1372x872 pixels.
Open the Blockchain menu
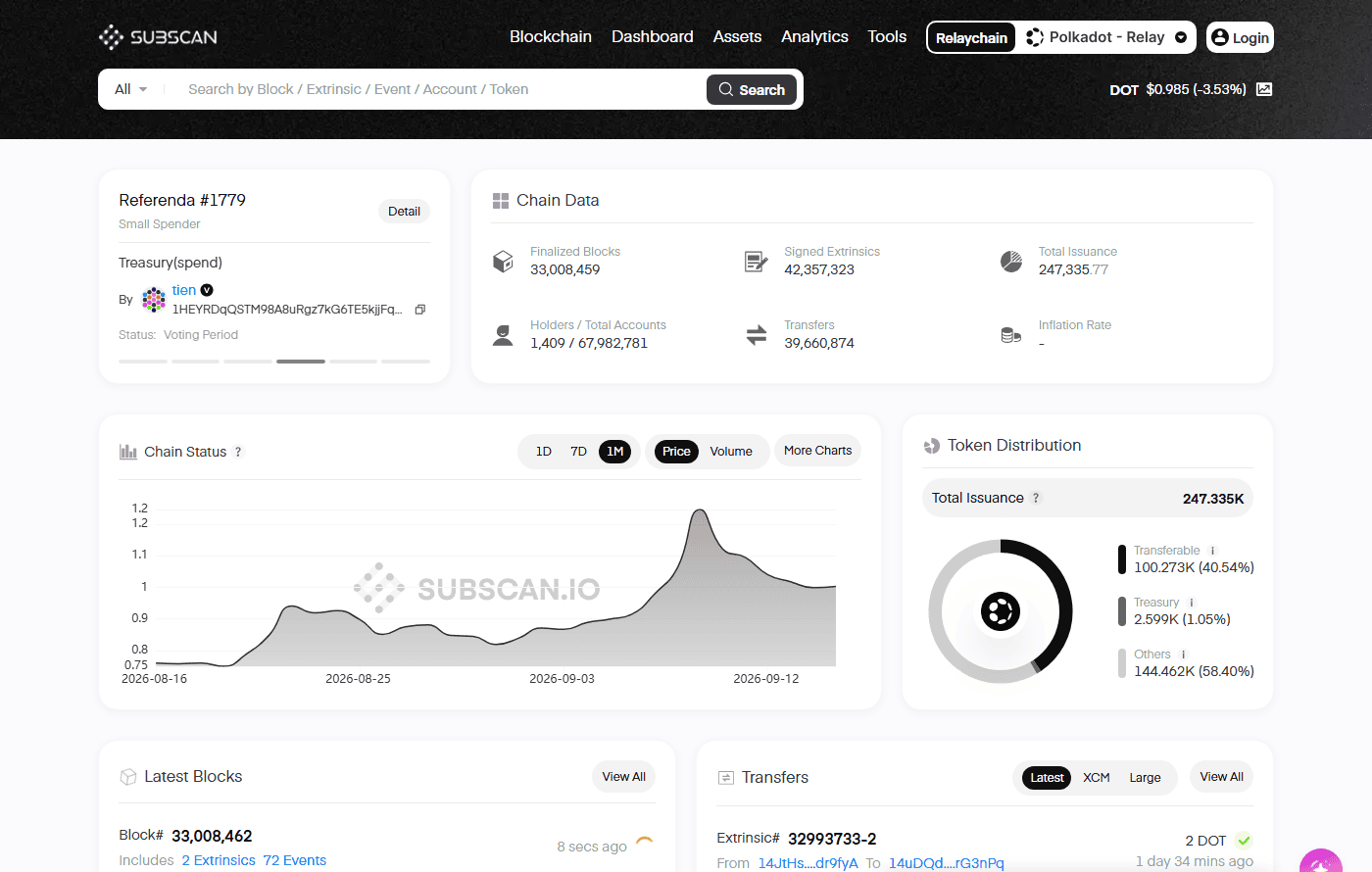pyautogui.click(x=551, y=36)
